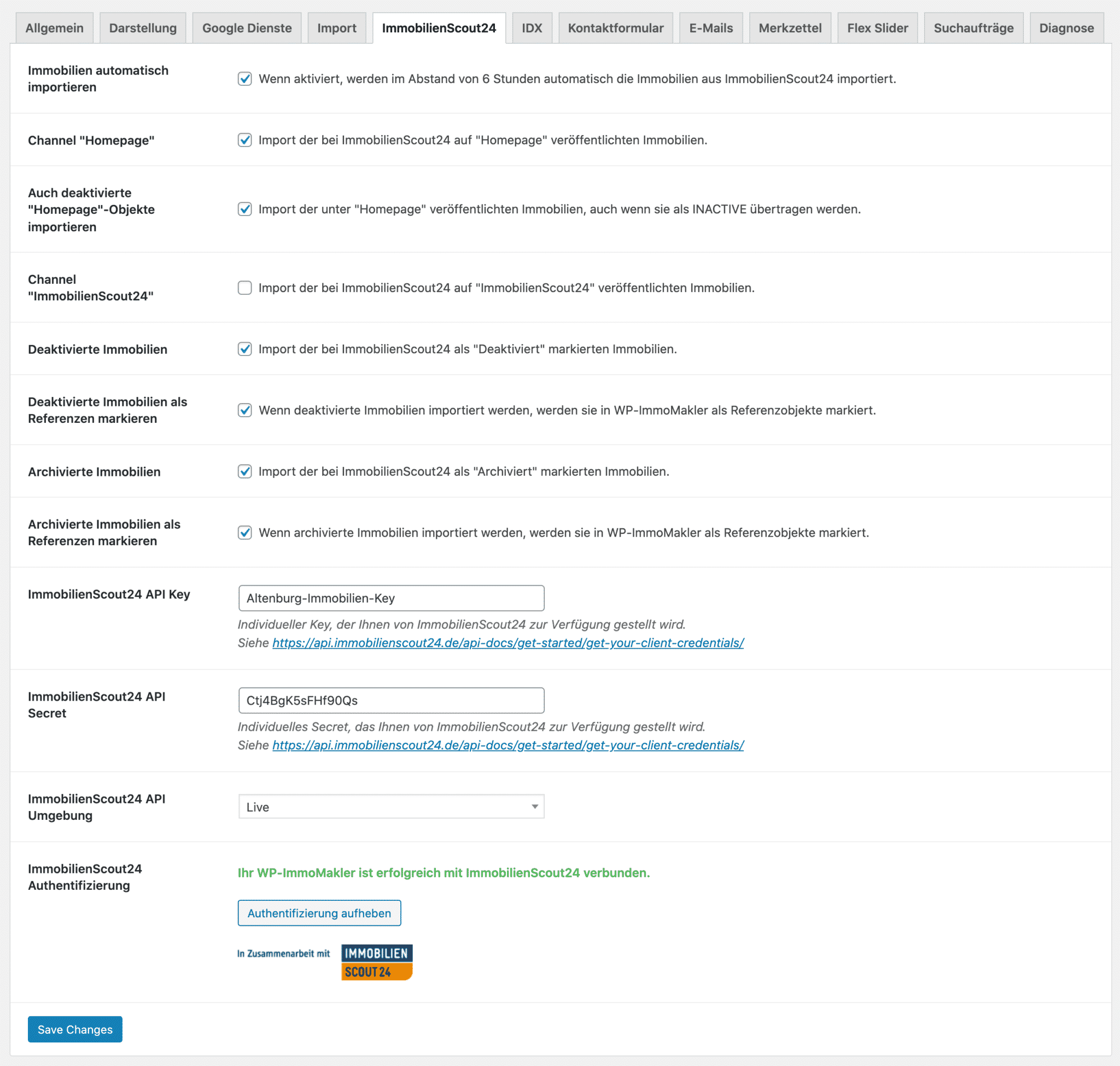This screenshot has height=1066, width=1120.
Task: Enable Channel "ImmobilienScout24" import checkbox
Action: click(x=245, y=288)
